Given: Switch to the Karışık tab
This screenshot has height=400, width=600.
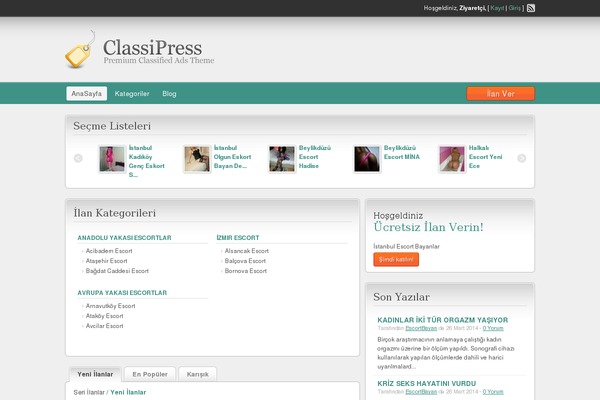Looking at the screenshot, I should point(197,374).
